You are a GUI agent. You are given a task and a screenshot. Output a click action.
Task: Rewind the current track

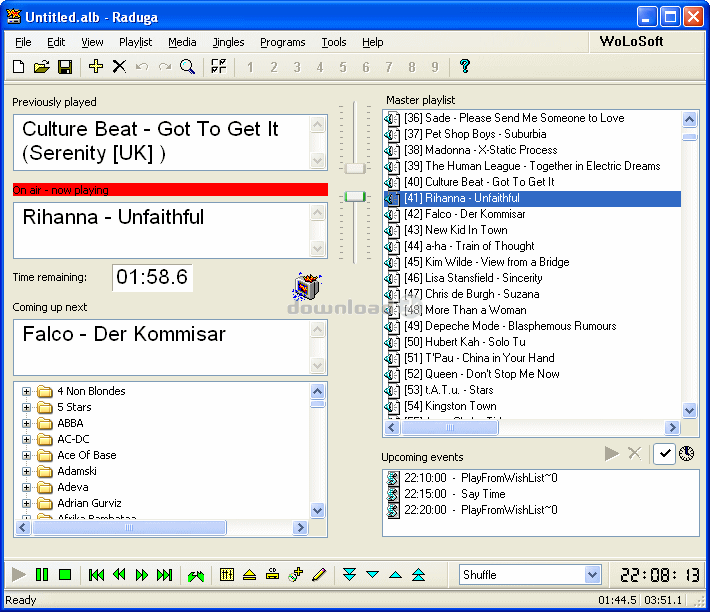119,575
